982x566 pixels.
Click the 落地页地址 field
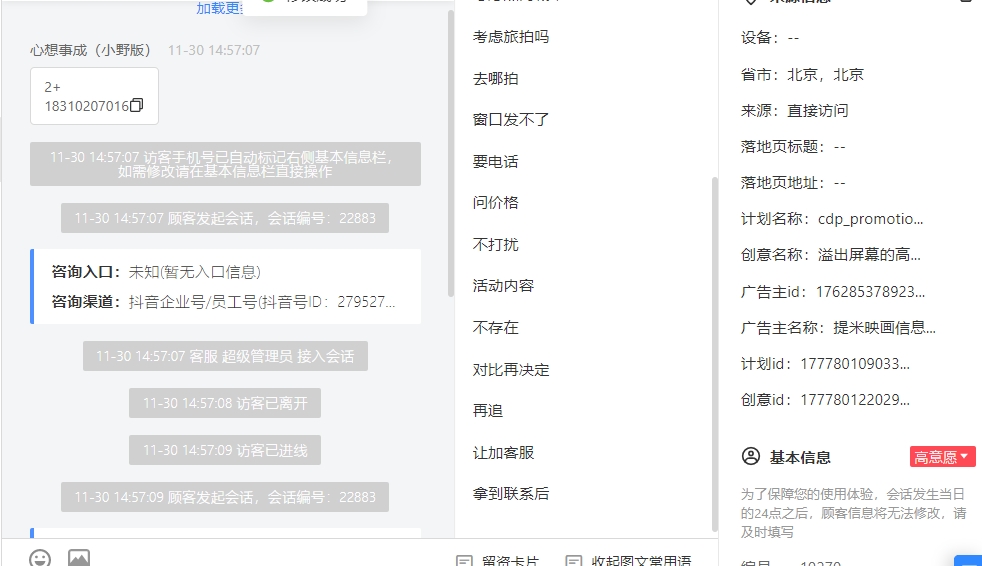pos(793,183)
